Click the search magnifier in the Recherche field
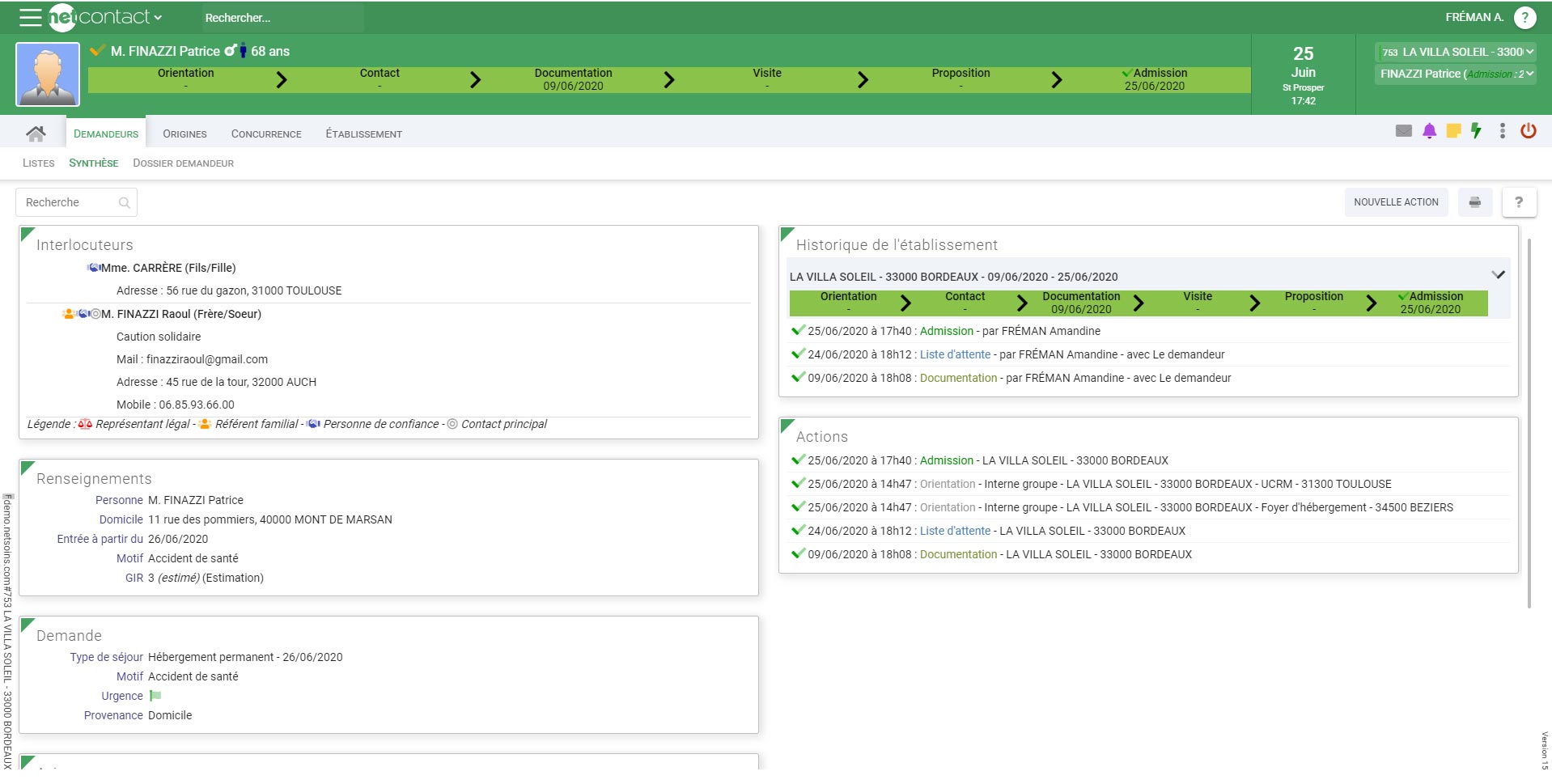Viewport: 1552px width, 784px height. click(x=125, y=202)
